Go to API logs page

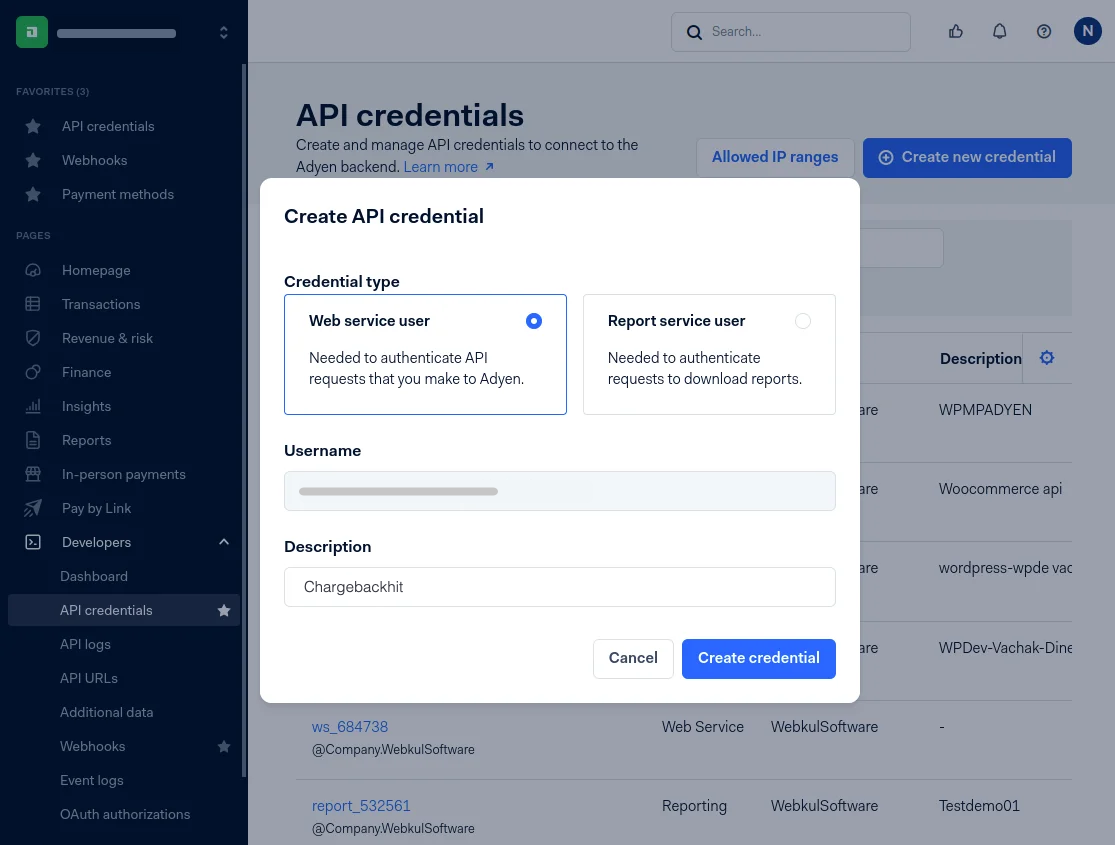(x=85, y=644)
